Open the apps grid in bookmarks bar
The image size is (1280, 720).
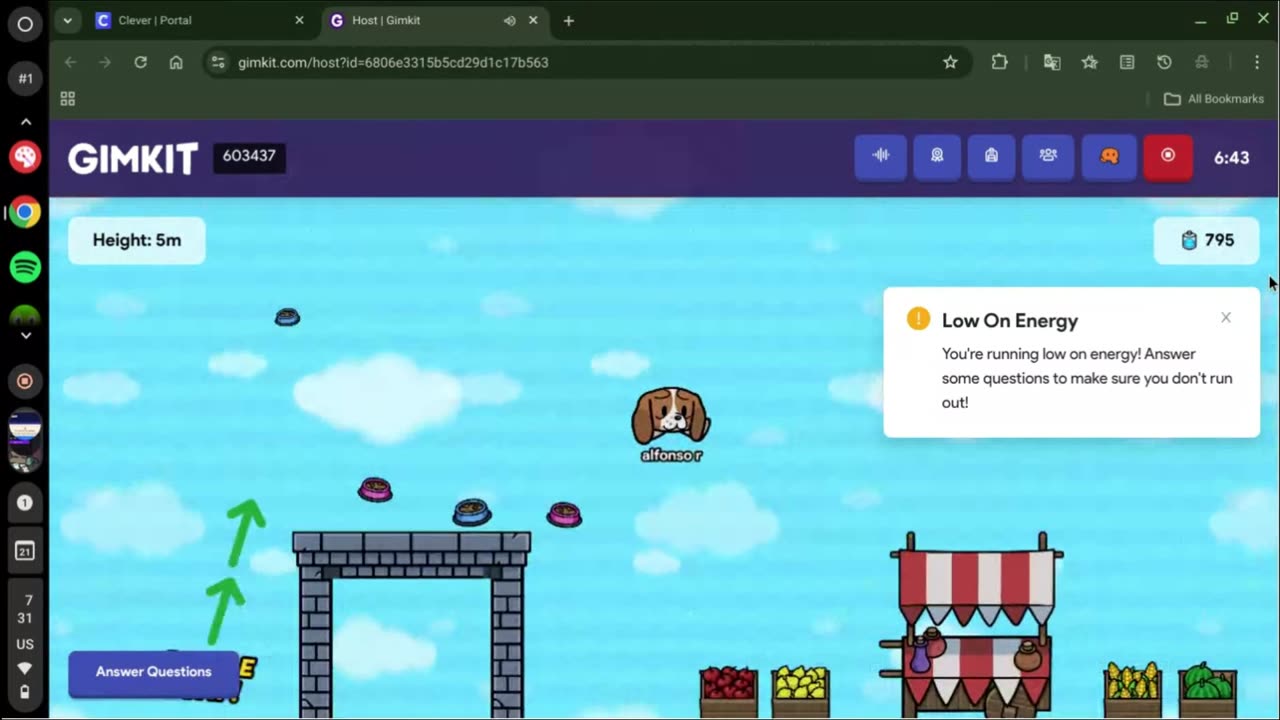68,99
